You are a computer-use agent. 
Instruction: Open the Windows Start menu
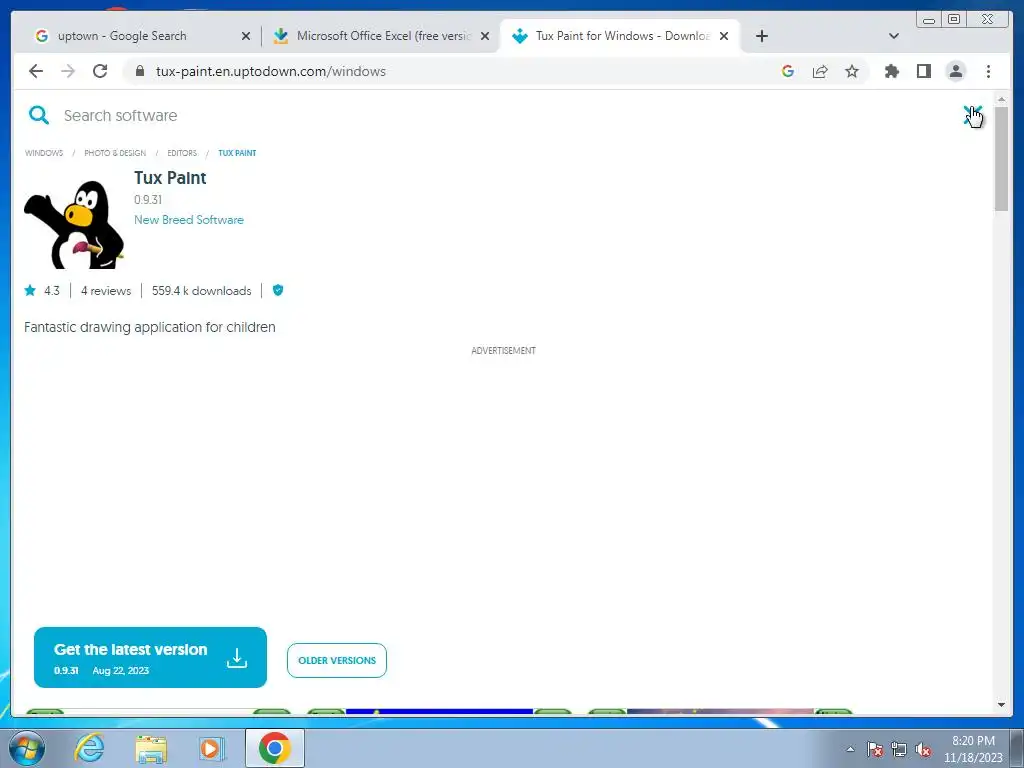[27, 748]
